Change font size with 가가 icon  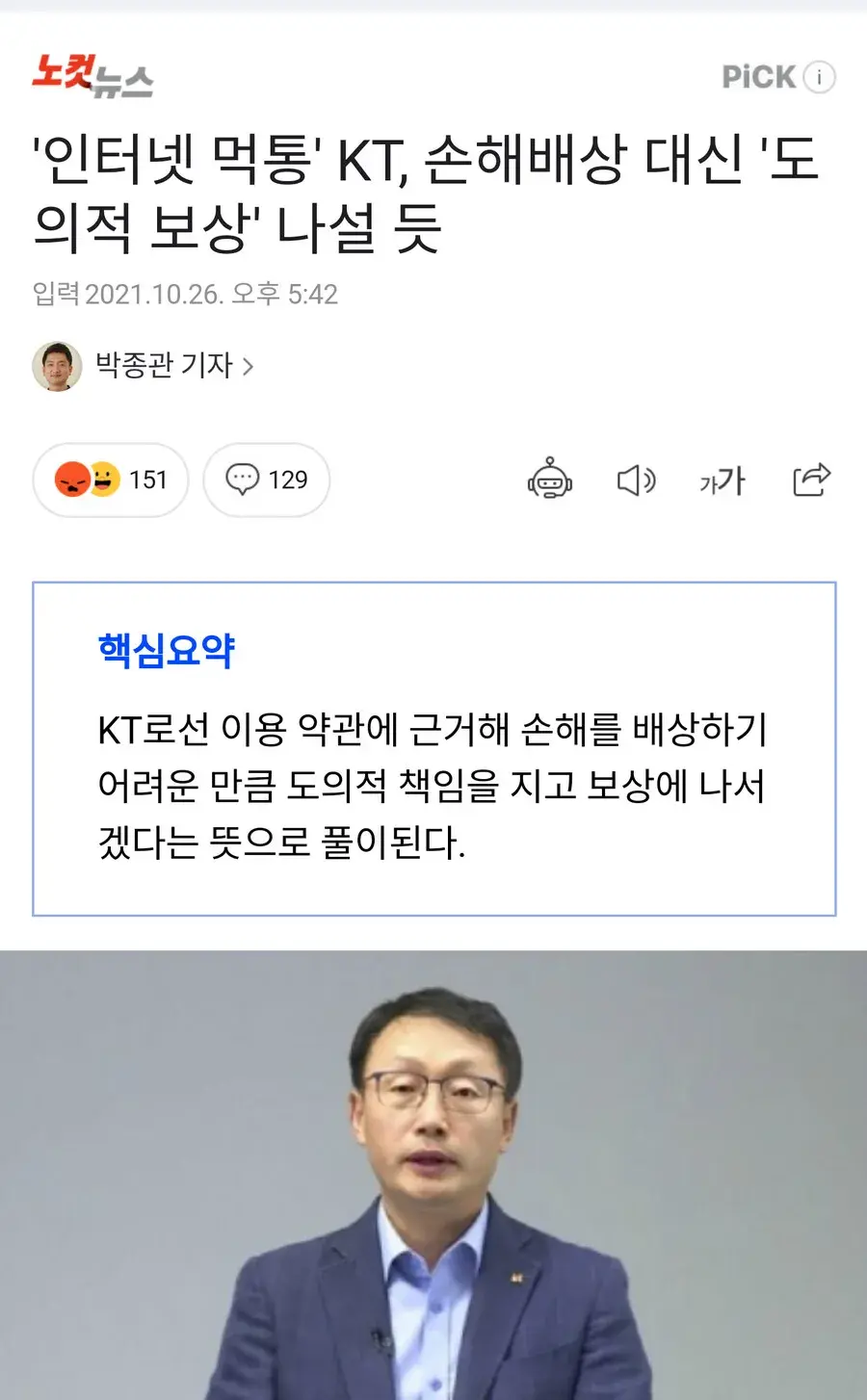[722, 480]
